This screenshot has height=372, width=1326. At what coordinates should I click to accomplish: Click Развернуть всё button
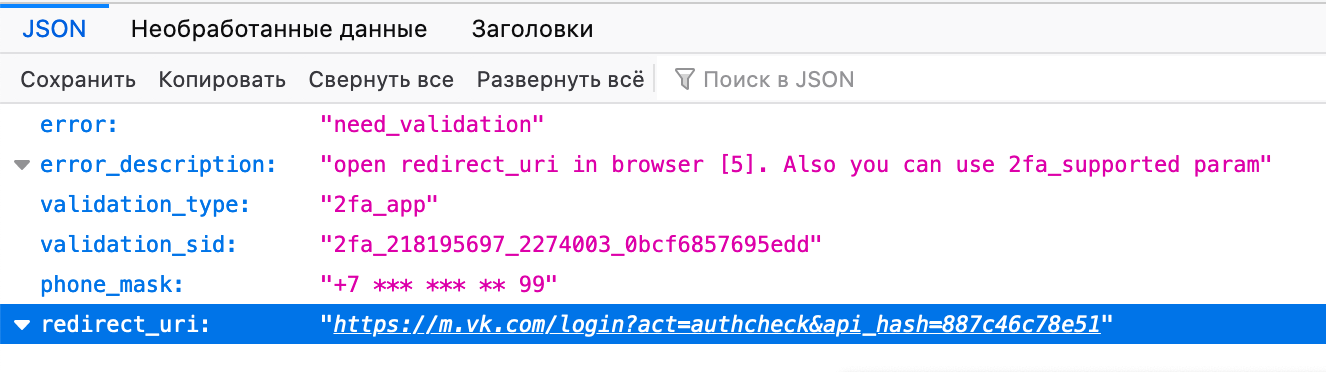tap(560, 80)
